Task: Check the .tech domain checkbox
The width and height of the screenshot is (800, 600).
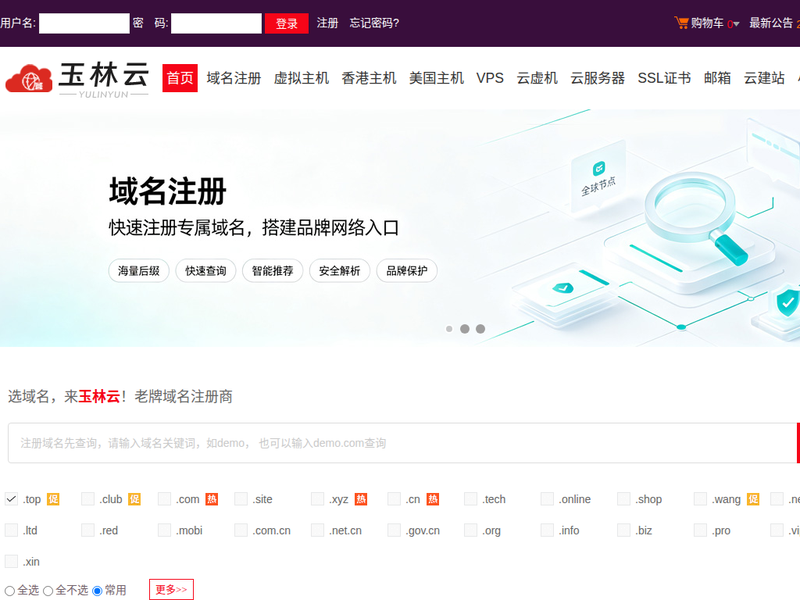Action: 470,499
